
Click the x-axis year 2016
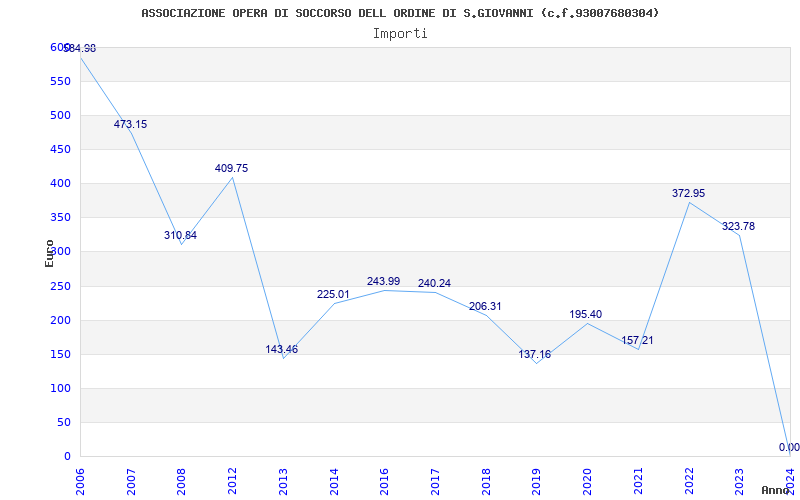[x=385, y=482]
